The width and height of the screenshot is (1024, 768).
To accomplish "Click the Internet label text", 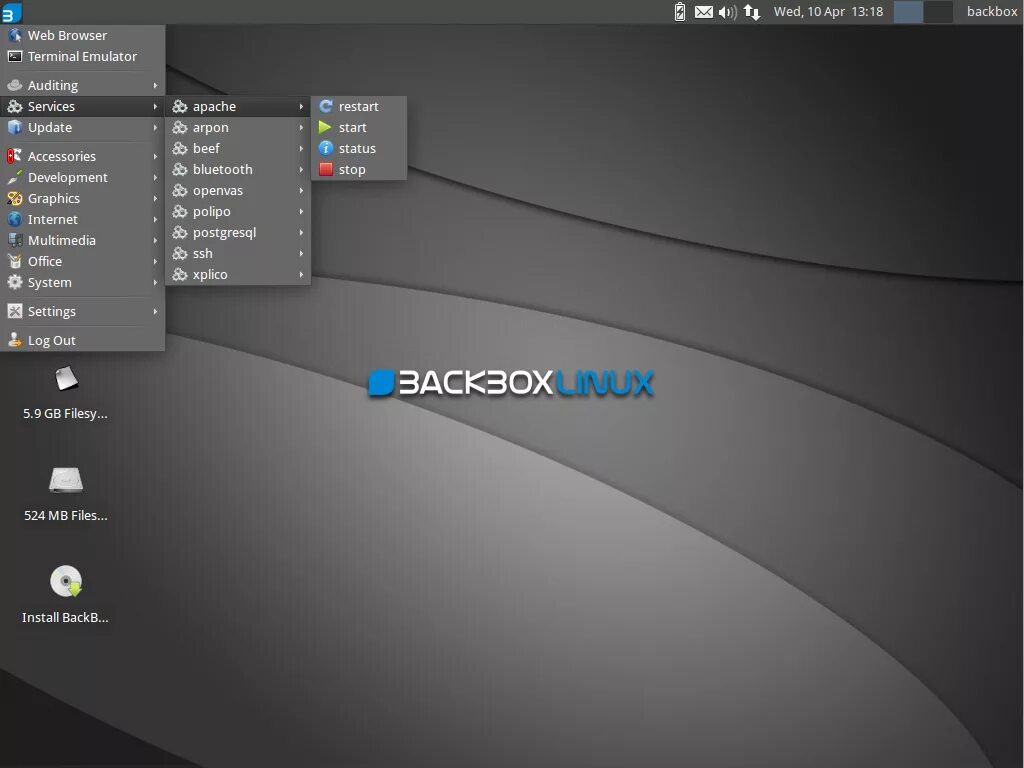I will (x=52, y=219).
